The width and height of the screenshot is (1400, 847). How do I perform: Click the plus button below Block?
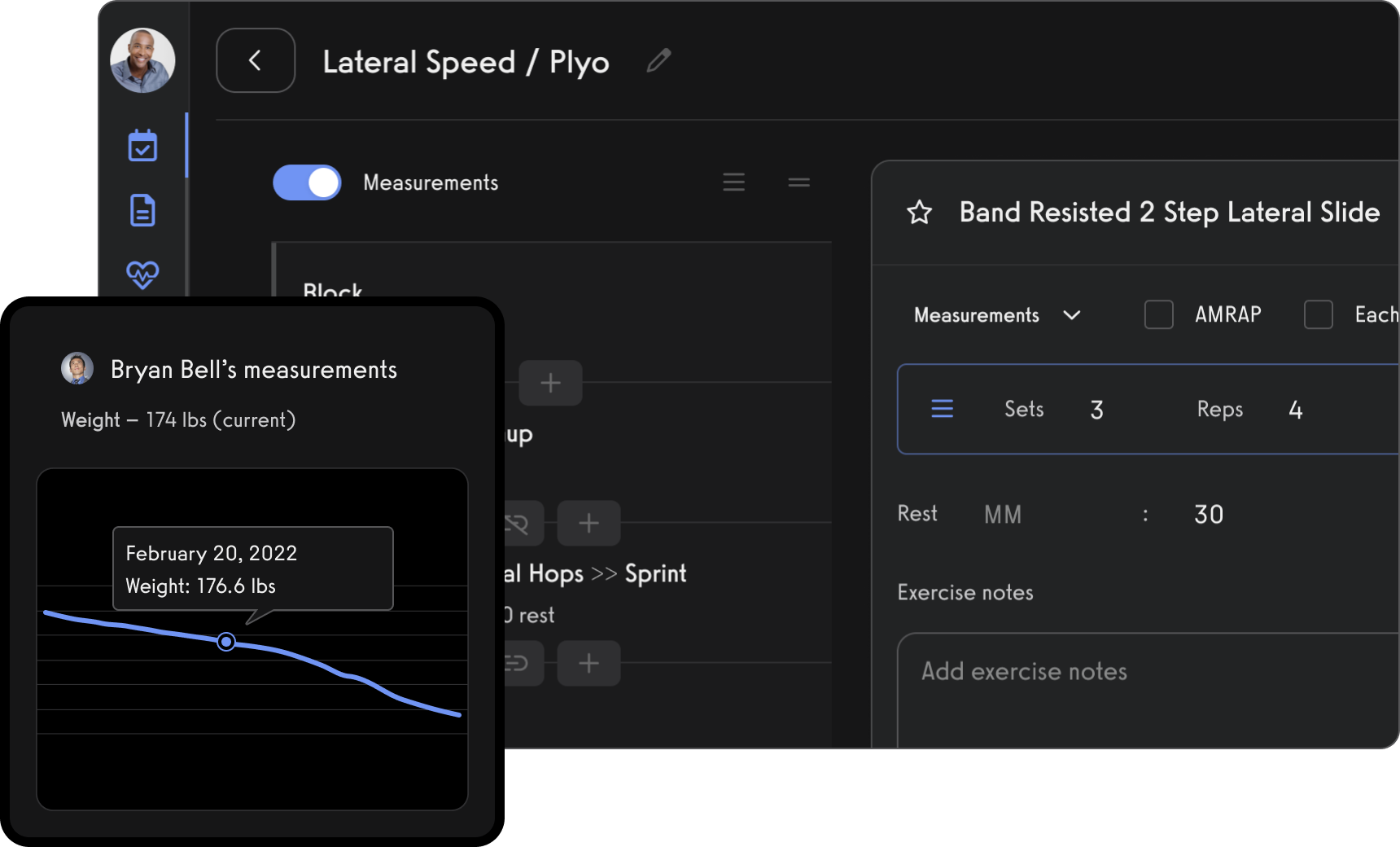pos(550,383)
